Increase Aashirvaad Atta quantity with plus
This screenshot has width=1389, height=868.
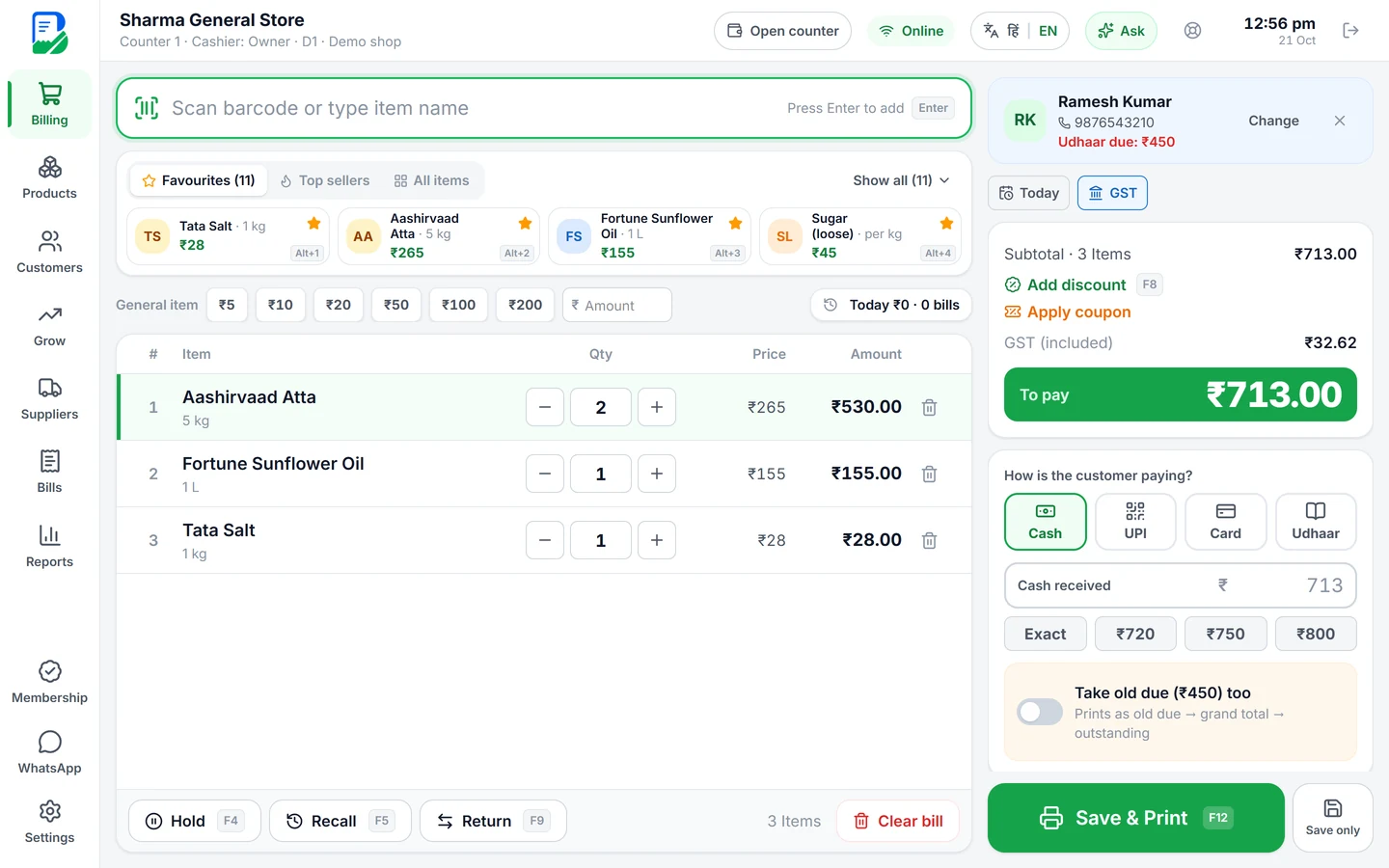(x=657, y=407)
